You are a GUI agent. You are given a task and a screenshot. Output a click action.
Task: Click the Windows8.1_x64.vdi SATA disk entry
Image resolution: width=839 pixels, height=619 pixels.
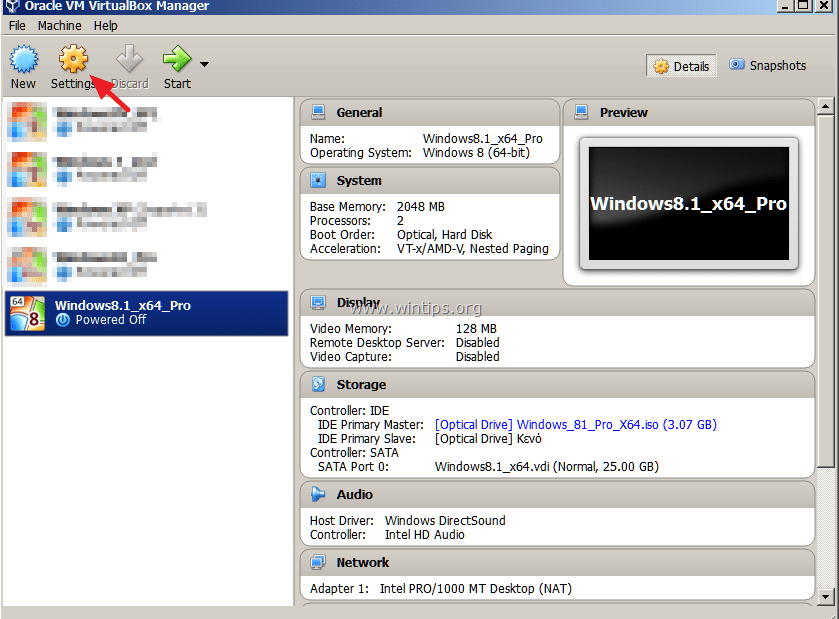(547, 467)
